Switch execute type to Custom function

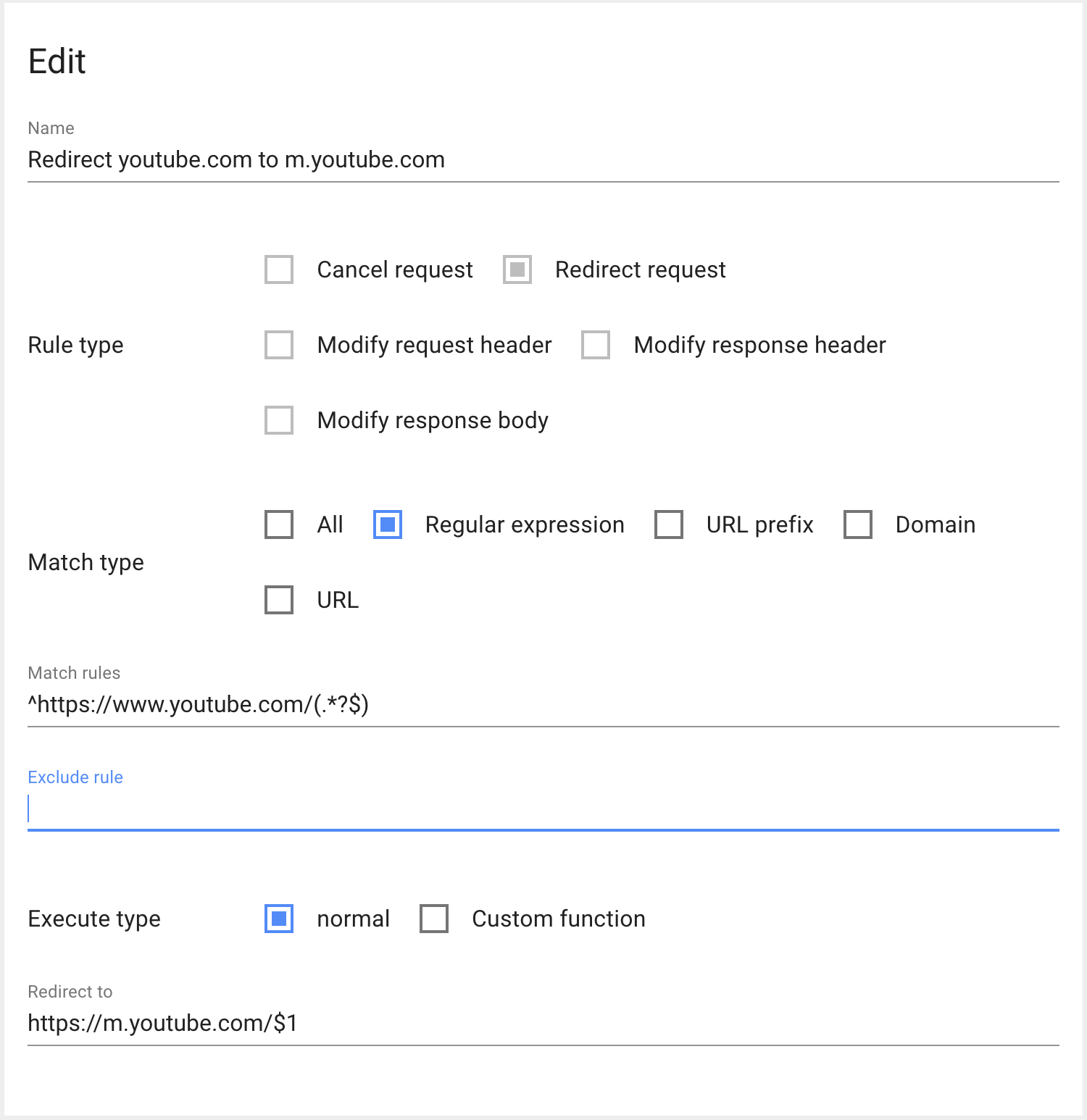tap(434, 919)
